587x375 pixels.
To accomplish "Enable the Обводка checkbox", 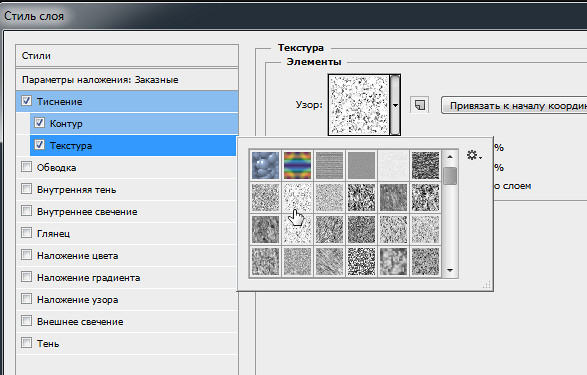I will 26,167.
